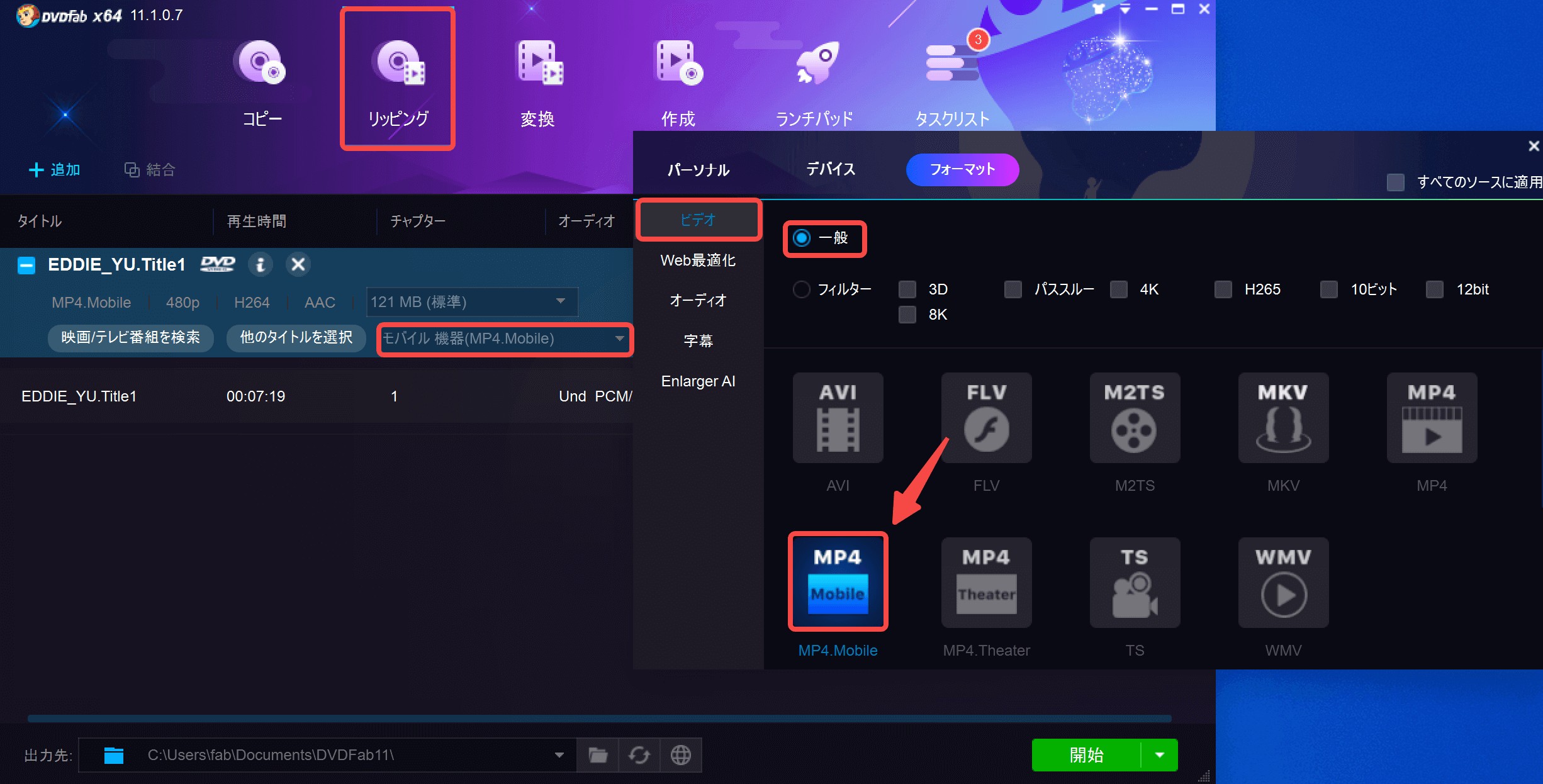Show info for EDDIE_YU.Title1
The width and height of the screenshot is (1543, 784).
pyautogui.click(x=261, y=264)
